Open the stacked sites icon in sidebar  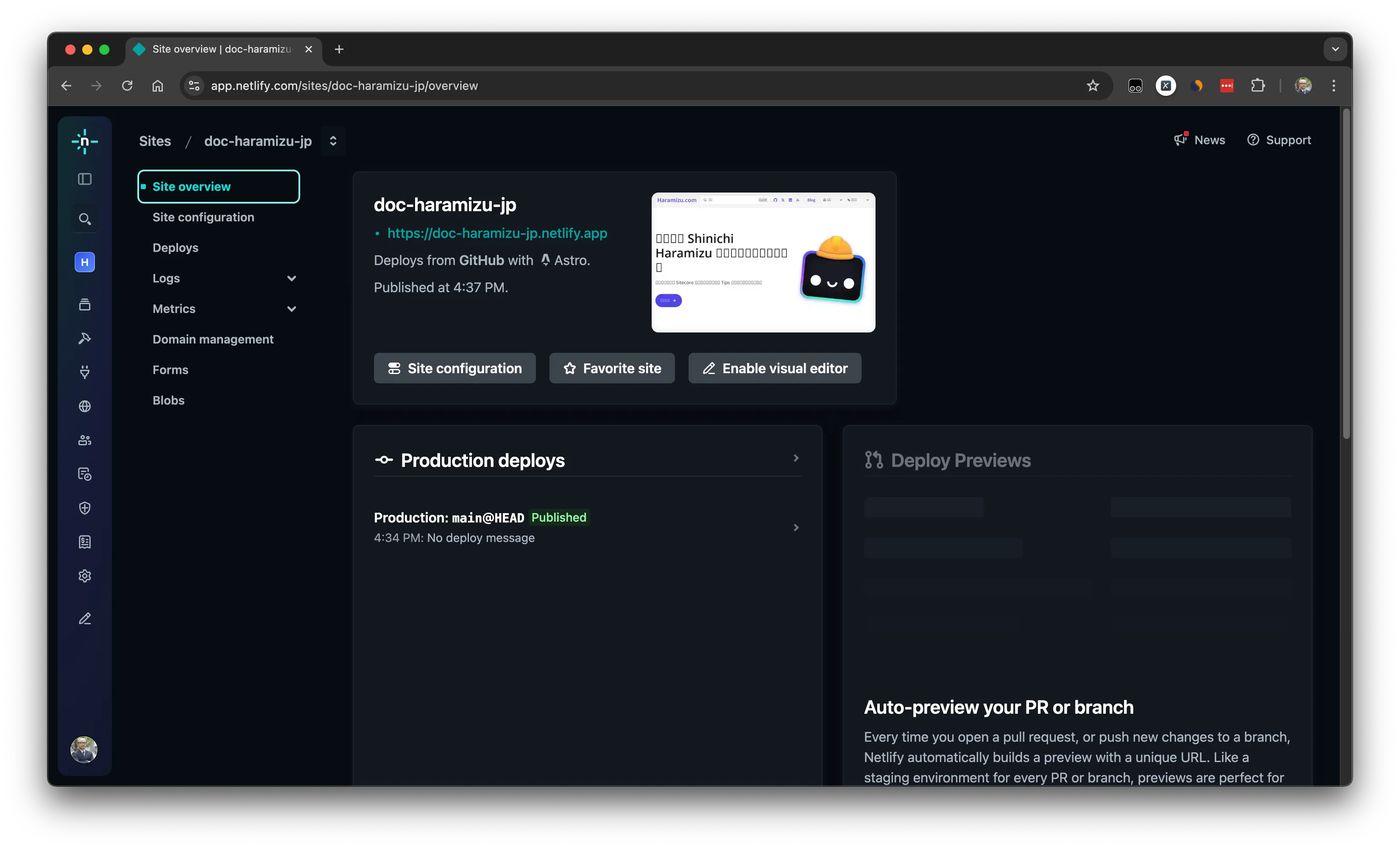tap(85, 304)
